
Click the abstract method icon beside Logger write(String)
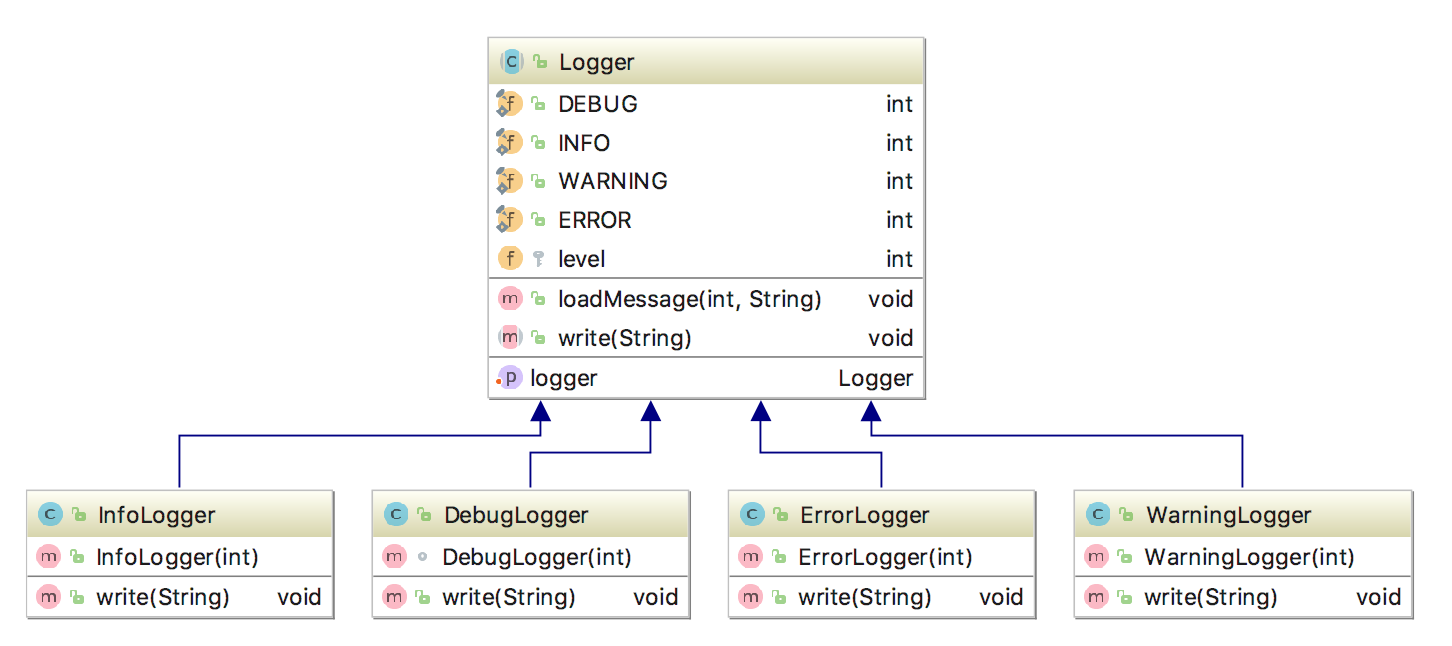tap(511, 338)
